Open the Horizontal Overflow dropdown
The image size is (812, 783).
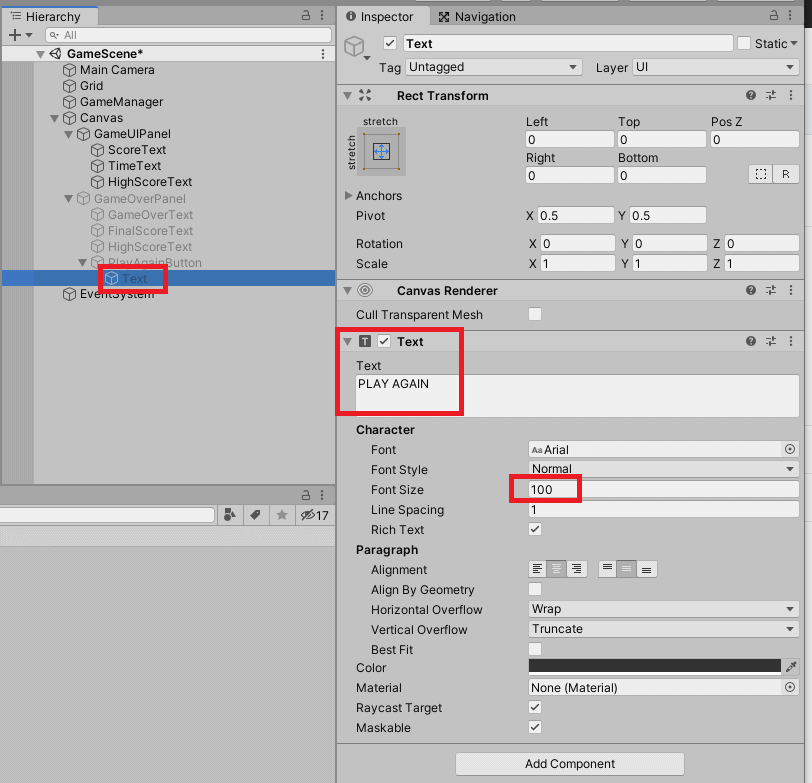663,609
